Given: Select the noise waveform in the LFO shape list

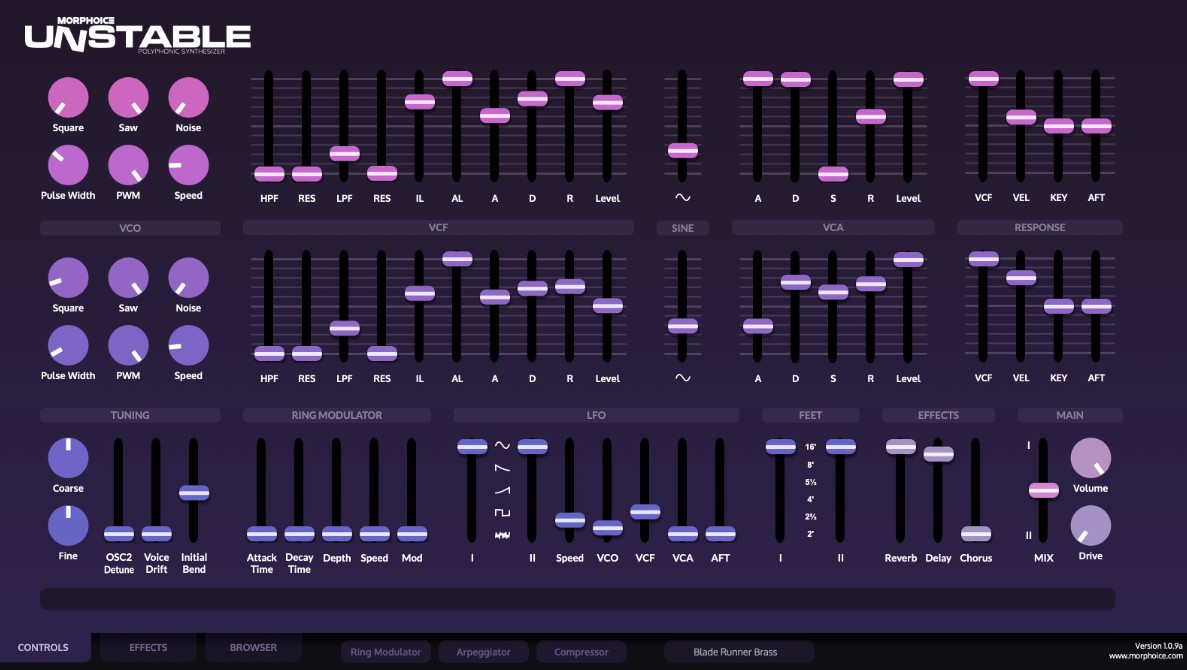Looking at the screenshot, I should [x=502, y=535].
